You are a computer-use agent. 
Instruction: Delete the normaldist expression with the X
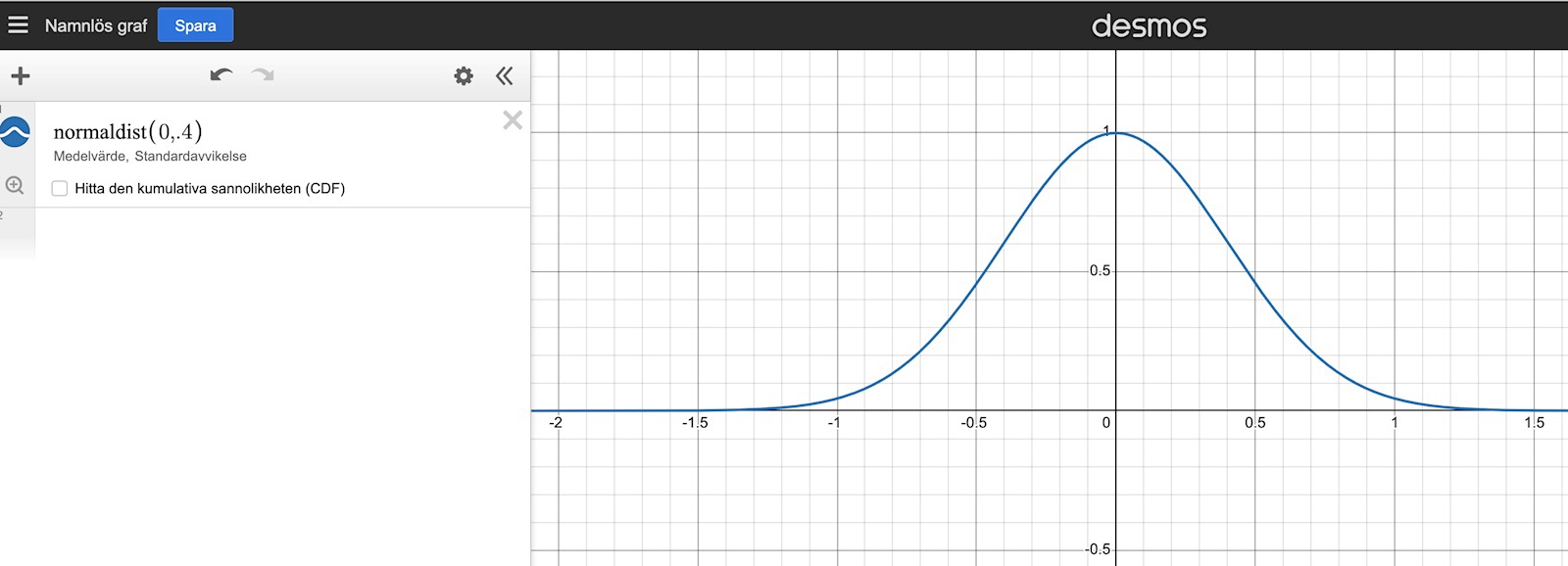(x=512, y=120)
